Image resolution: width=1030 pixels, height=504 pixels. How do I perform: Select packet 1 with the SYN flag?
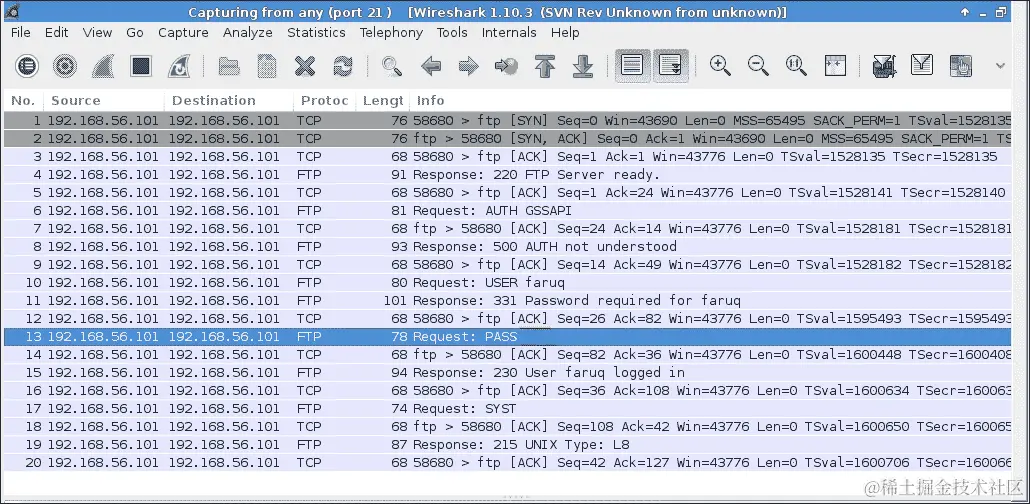pos(507,121)
